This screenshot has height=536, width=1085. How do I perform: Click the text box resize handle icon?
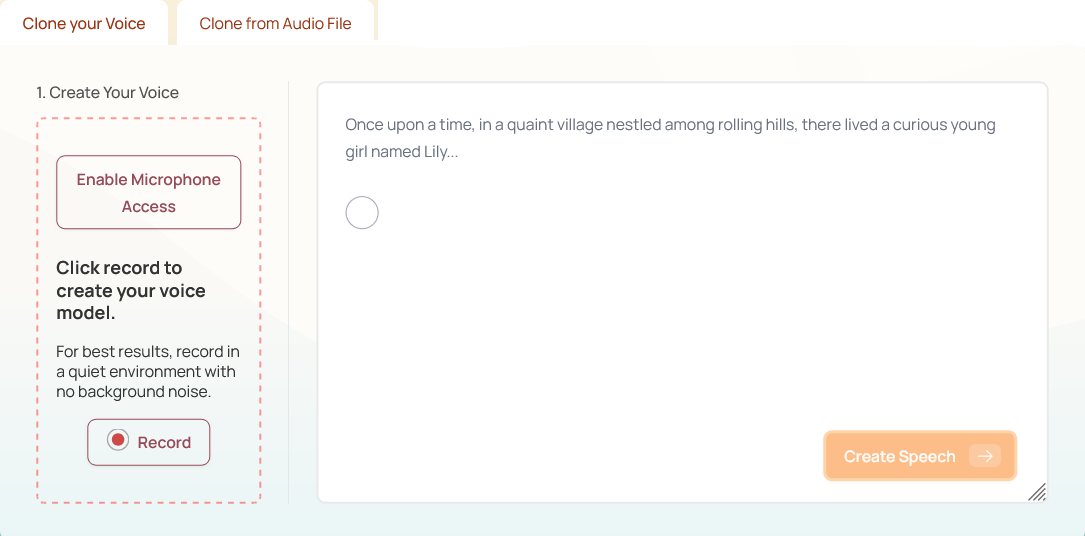pyautogui.click(x=1037, y=492)
